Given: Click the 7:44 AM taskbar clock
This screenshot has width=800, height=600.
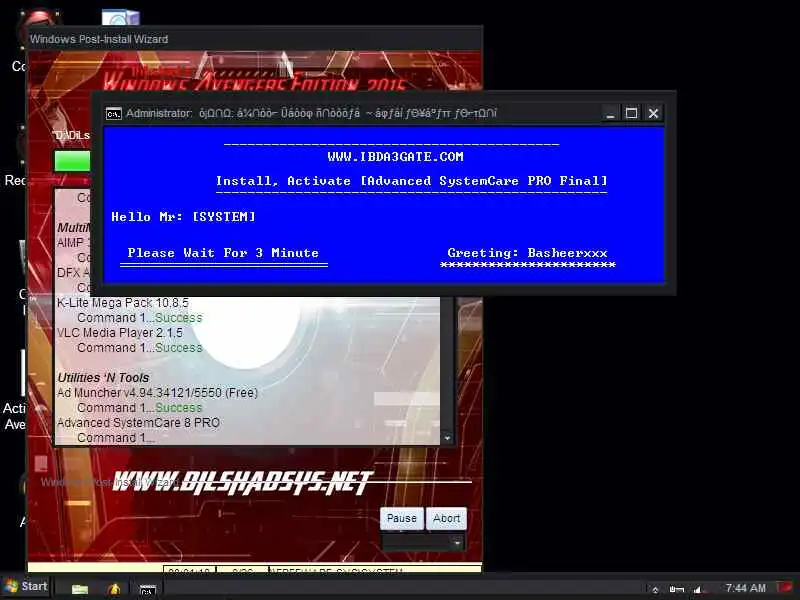Looking at the screenshot, I should 745,588.
